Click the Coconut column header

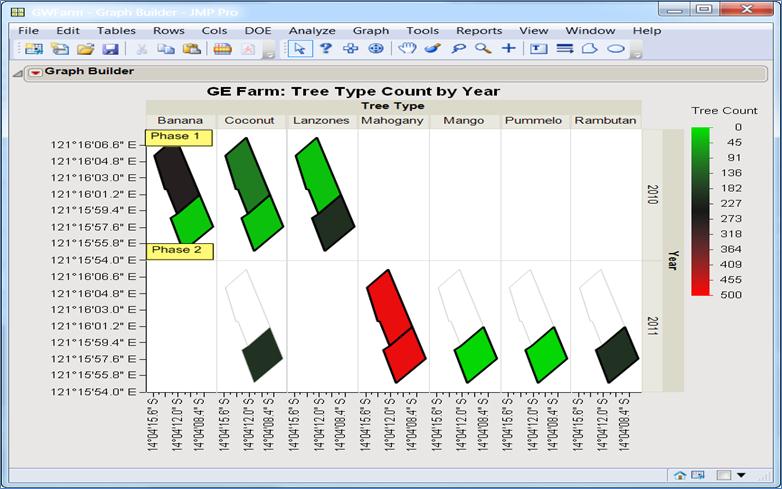(x=249, y=120)
